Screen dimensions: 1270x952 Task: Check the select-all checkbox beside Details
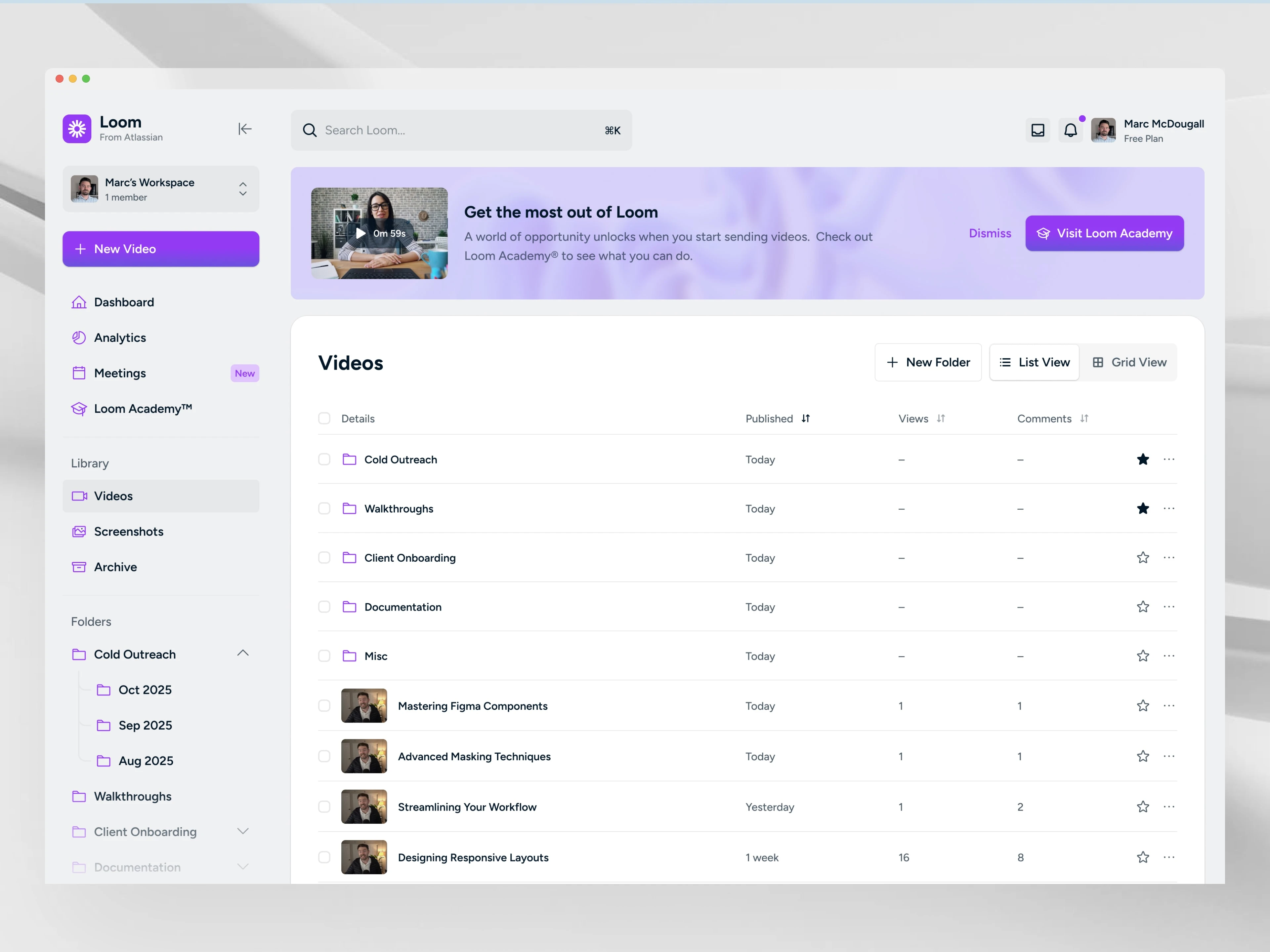tap(324, 418)
